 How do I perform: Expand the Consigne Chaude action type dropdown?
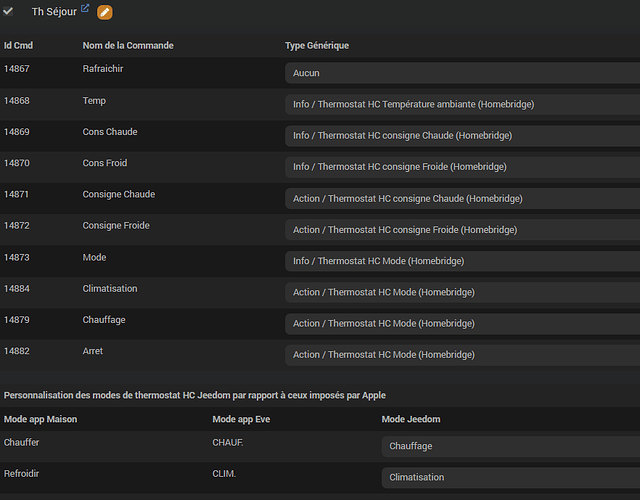tap(462, 198)
